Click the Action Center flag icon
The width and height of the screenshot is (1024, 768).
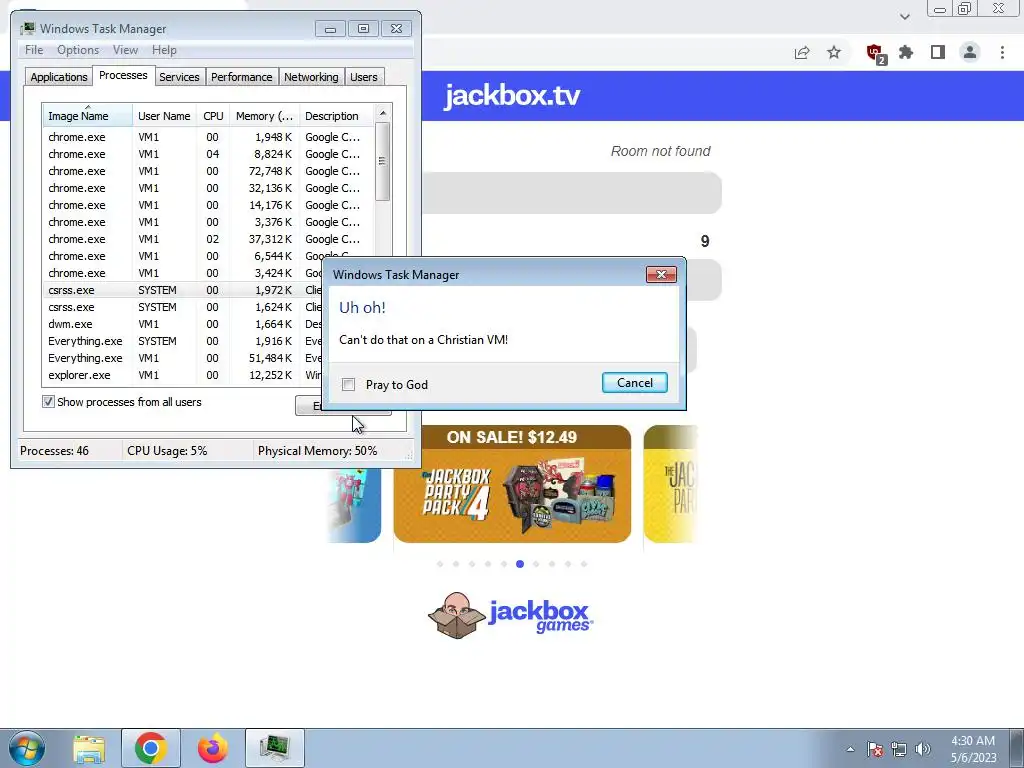tap(875, 749)
